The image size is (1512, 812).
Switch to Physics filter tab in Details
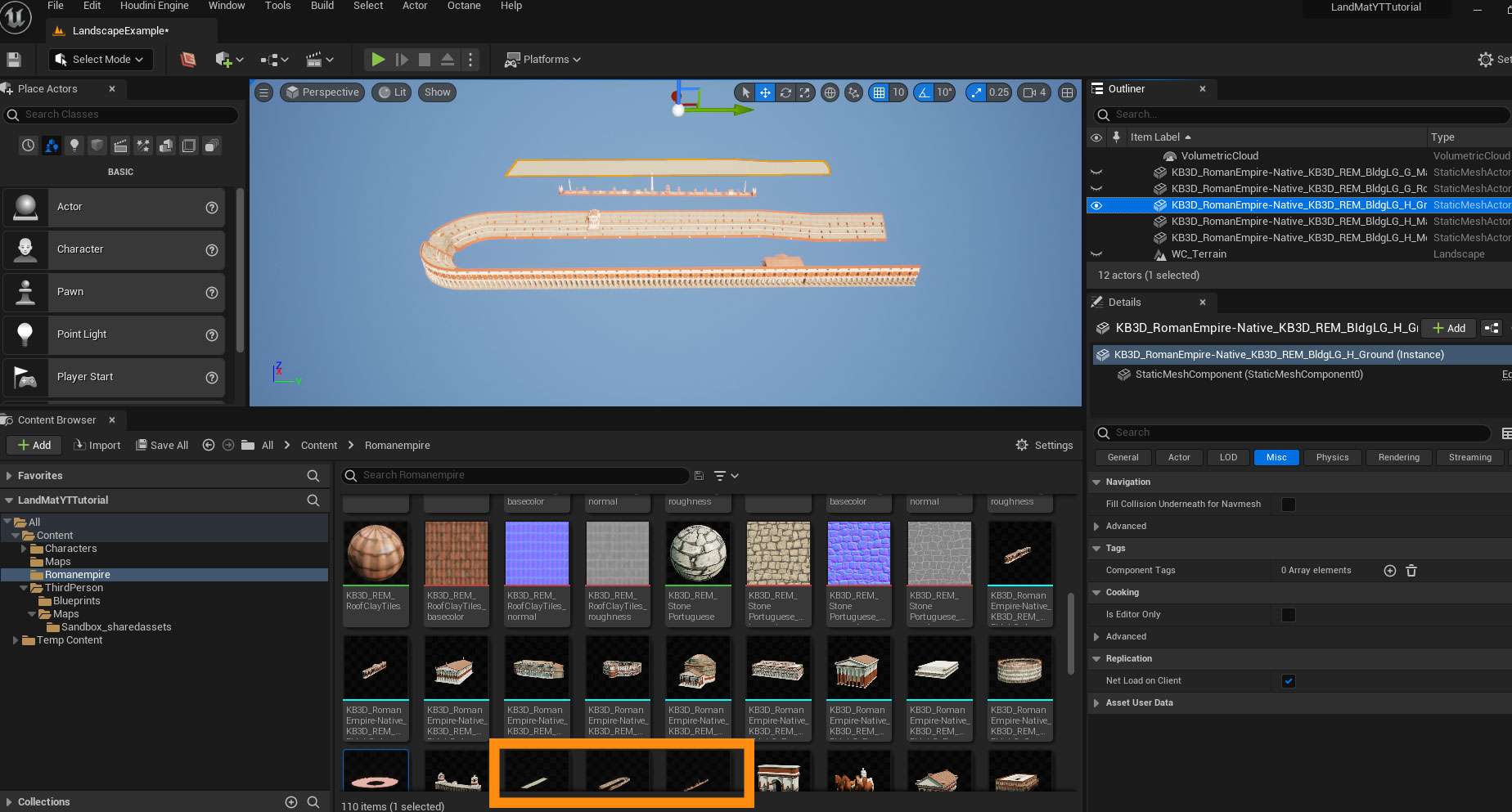point(1332,458)
